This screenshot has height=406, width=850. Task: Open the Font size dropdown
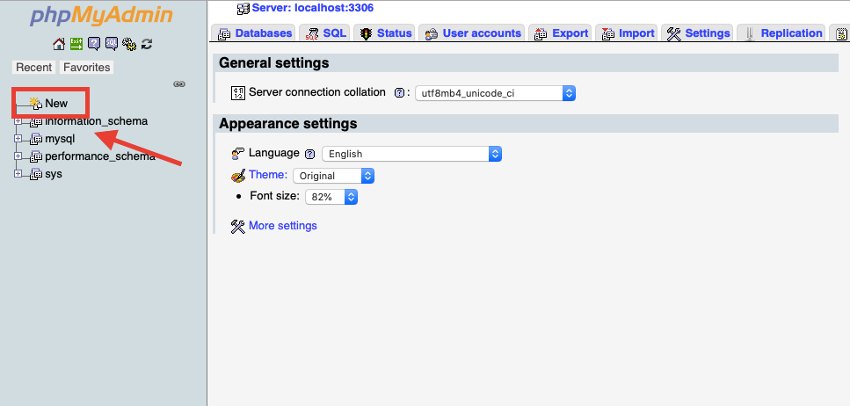coord(331,197)
